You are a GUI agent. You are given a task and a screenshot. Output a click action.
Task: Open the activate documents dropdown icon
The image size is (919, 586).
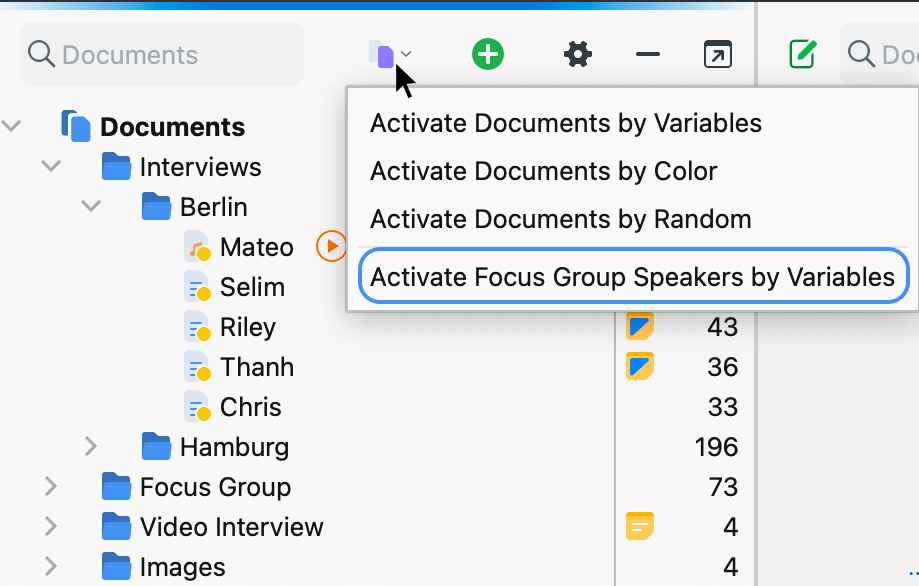click(389, 54)
